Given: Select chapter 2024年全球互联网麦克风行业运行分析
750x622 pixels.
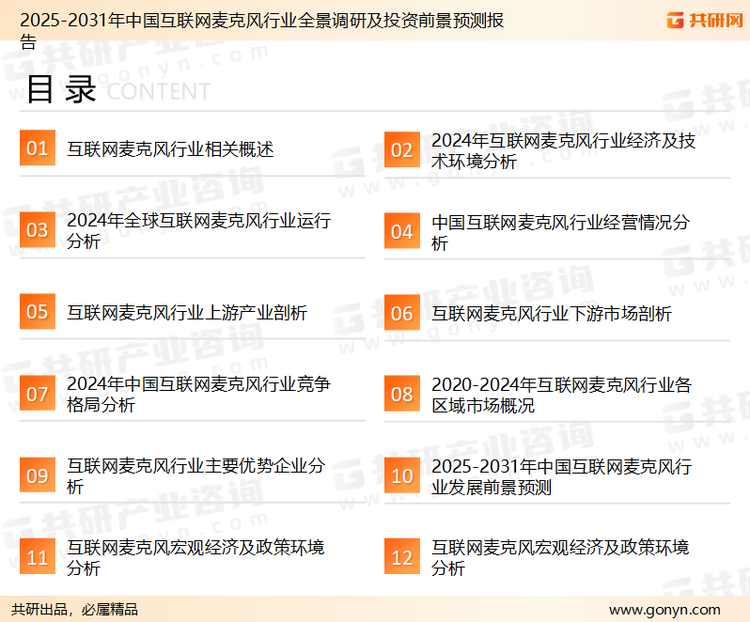Looking at the screenshot, I should click(x=199, y=231).
